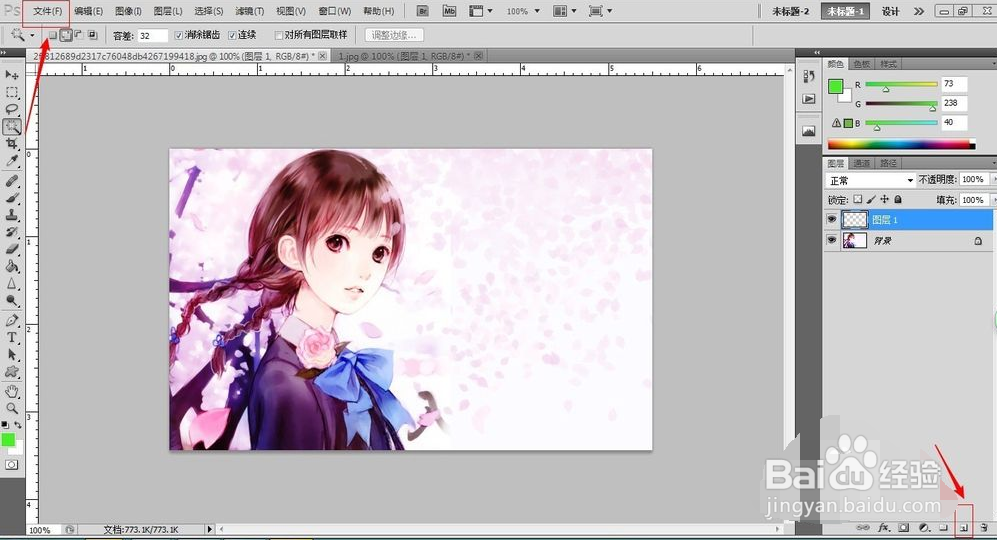
Task: Select the Horizontal Type tool
Action: pos(11,338)
